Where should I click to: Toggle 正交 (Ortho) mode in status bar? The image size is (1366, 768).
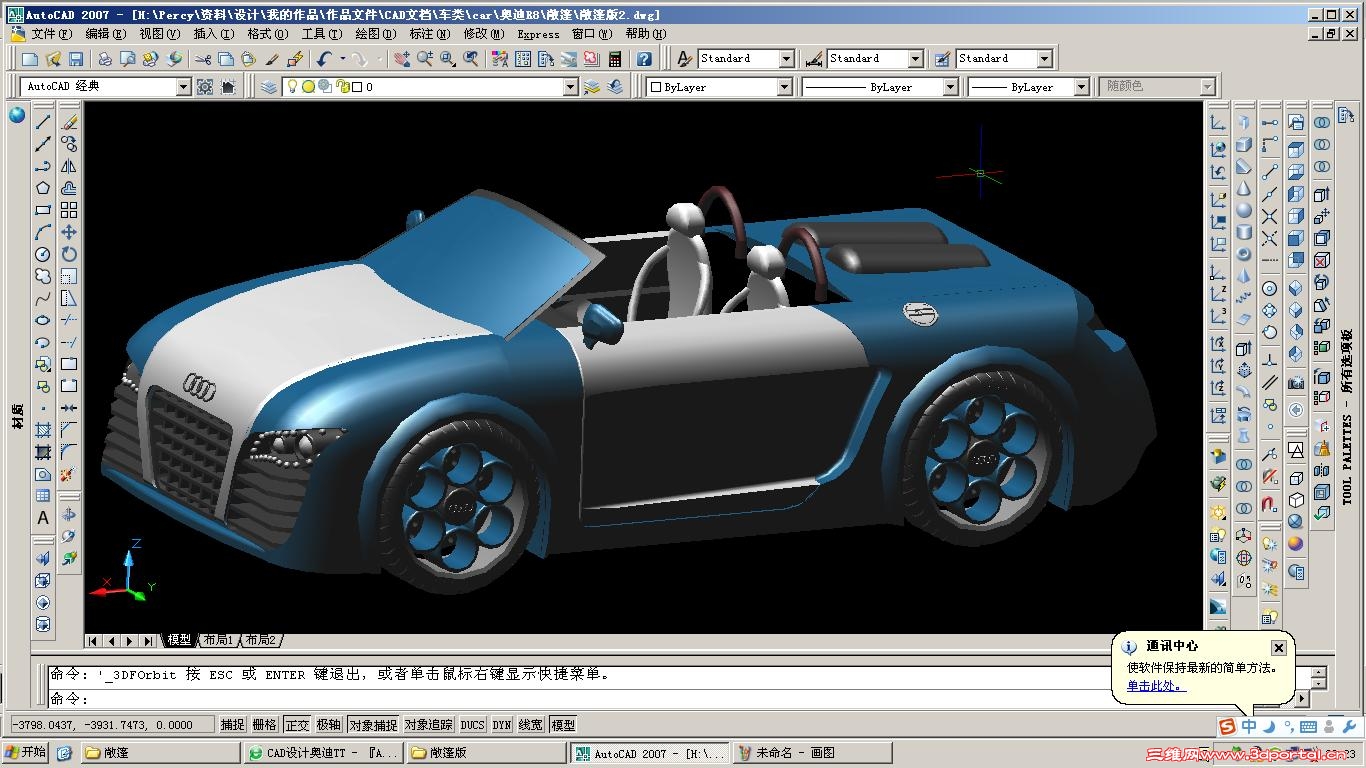tap(297, 725)
